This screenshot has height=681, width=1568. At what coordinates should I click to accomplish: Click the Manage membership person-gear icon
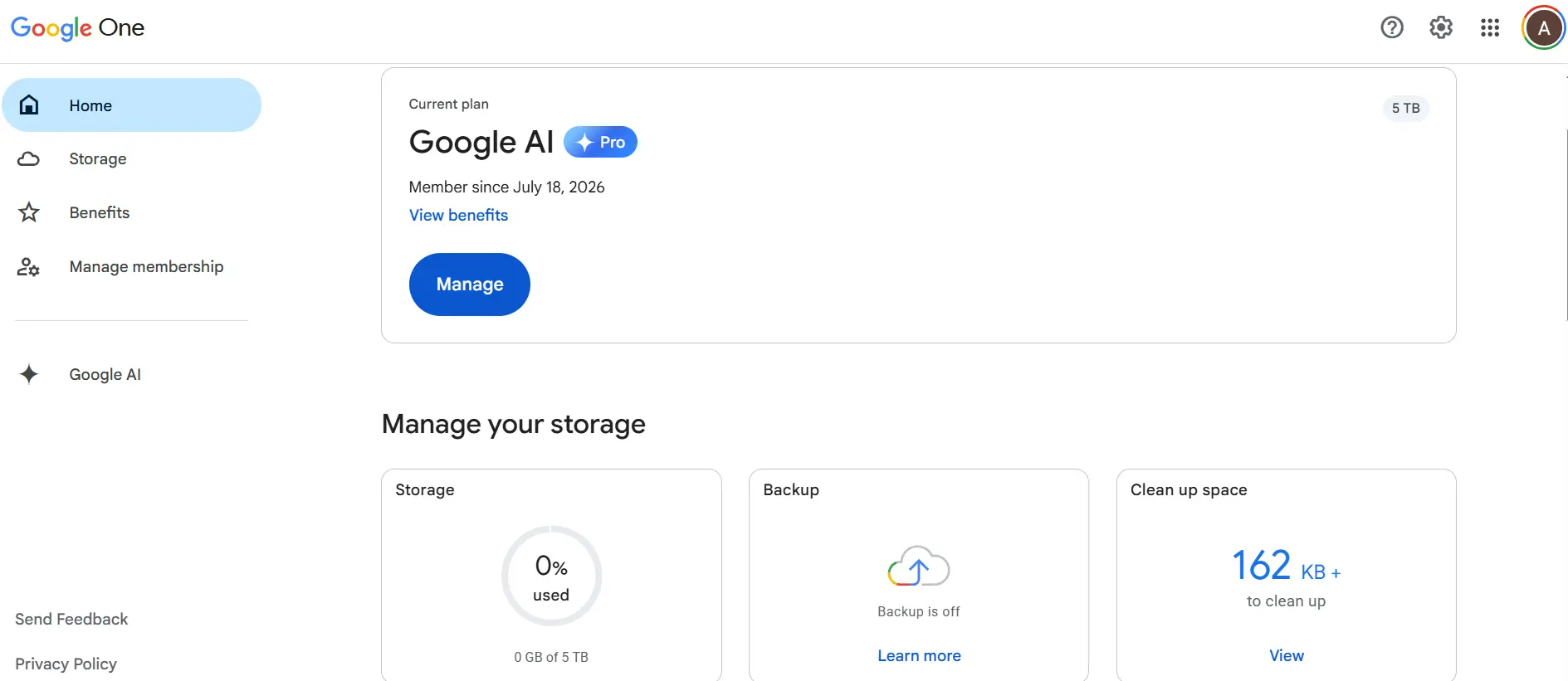click(29, 266)
